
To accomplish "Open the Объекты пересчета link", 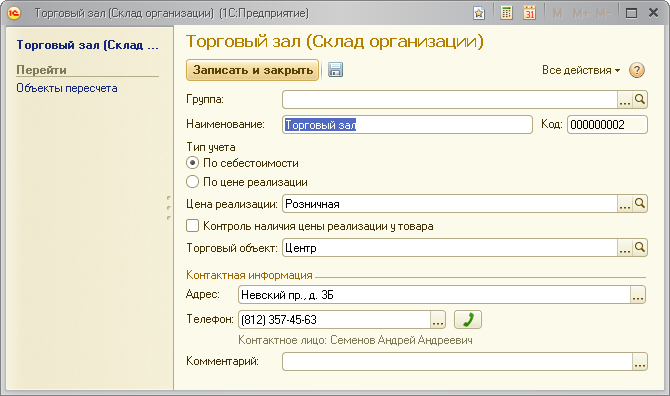I will [x=67, y=88].
